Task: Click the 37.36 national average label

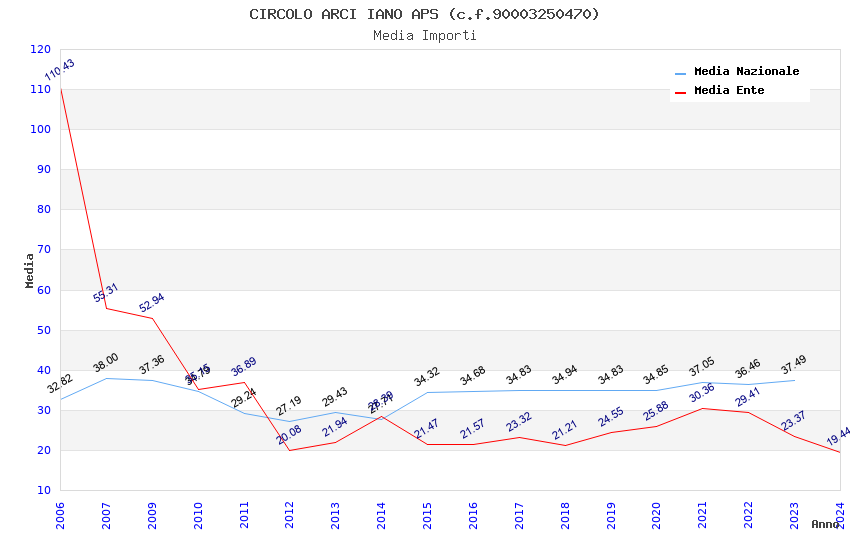Action: (x=152, y=365)
